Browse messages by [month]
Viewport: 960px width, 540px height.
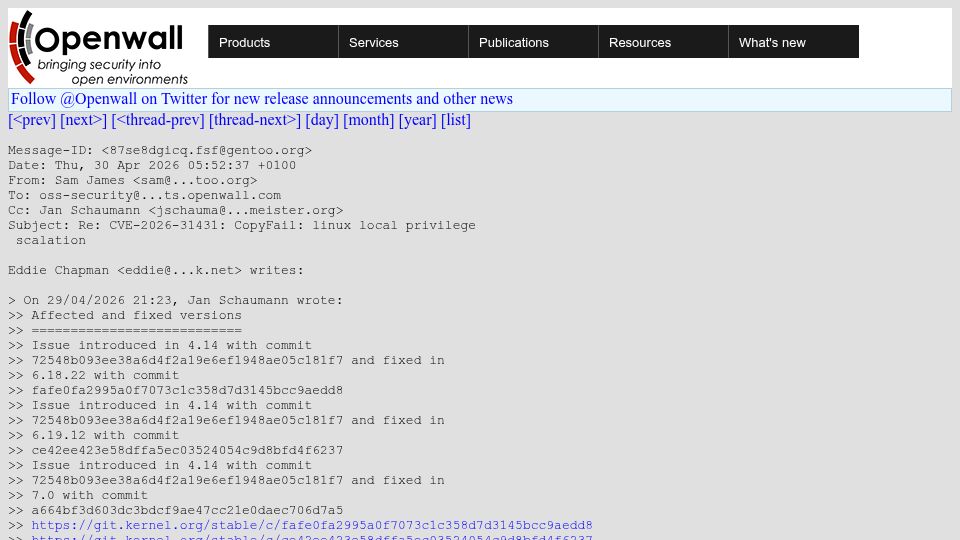(x=369, y=120)
